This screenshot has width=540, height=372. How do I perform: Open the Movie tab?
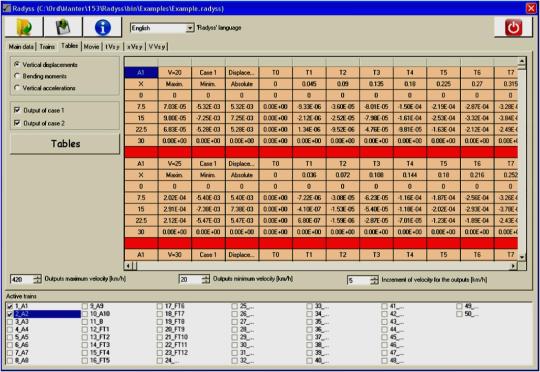(x=91, y=46)
